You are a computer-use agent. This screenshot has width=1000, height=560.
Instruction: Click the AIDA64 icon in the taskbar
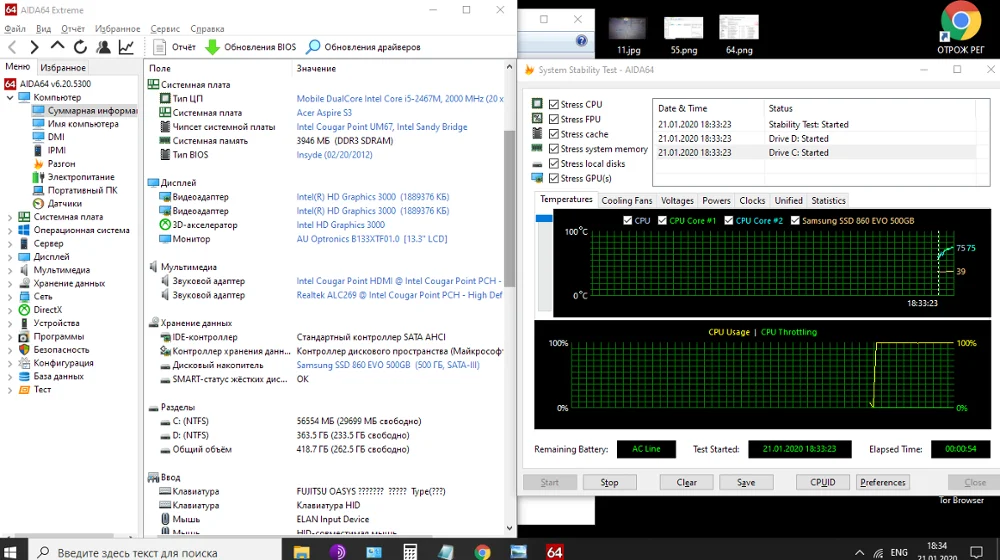554,551
